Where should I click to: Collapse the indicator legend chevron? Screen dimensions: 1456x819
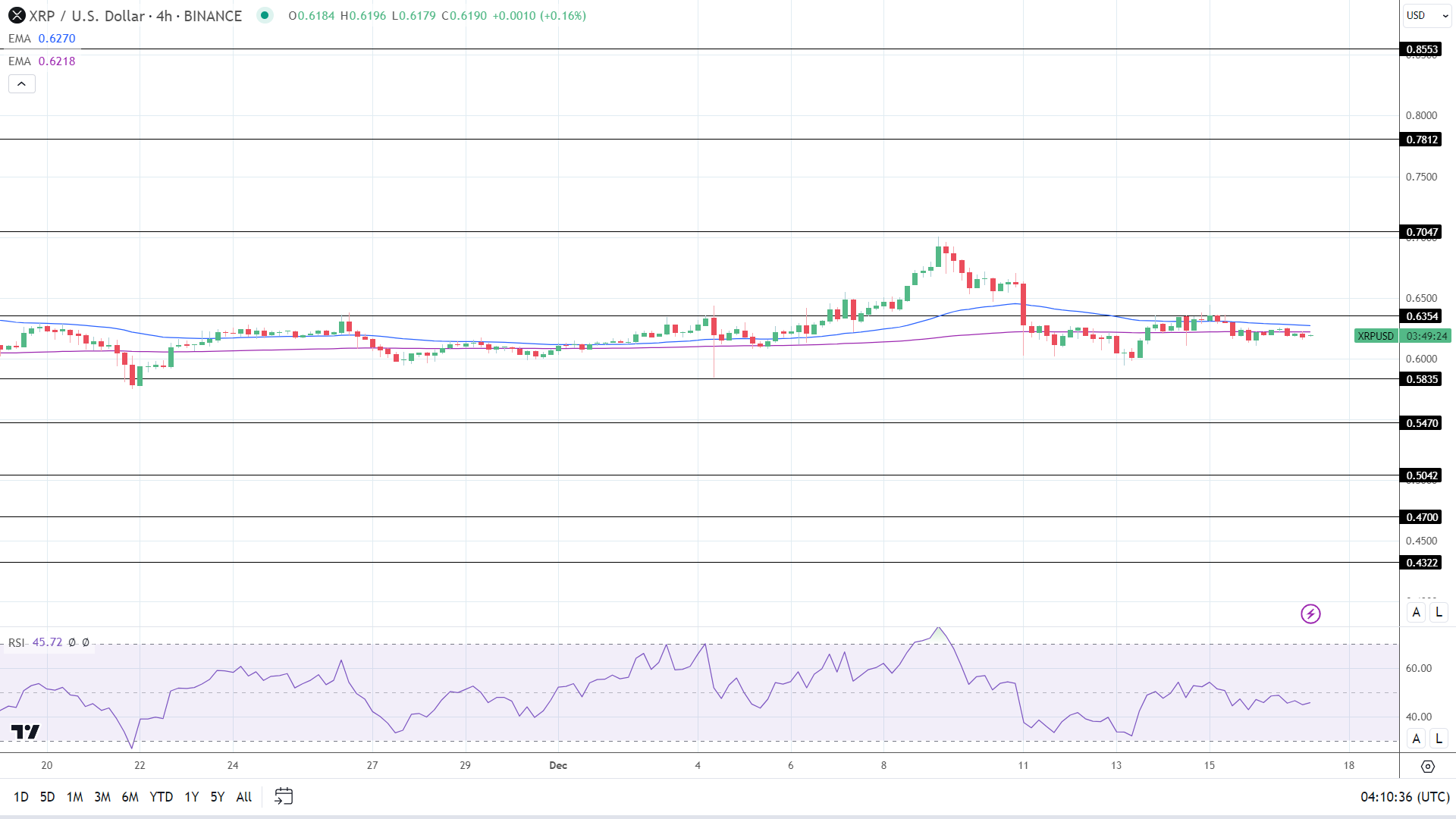(22, 84)
